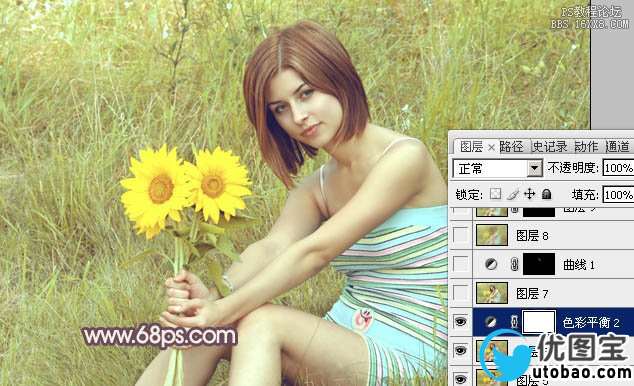The image size is (634, 386).
Task: Toggle lock position move icon
Action: [529, 194]
